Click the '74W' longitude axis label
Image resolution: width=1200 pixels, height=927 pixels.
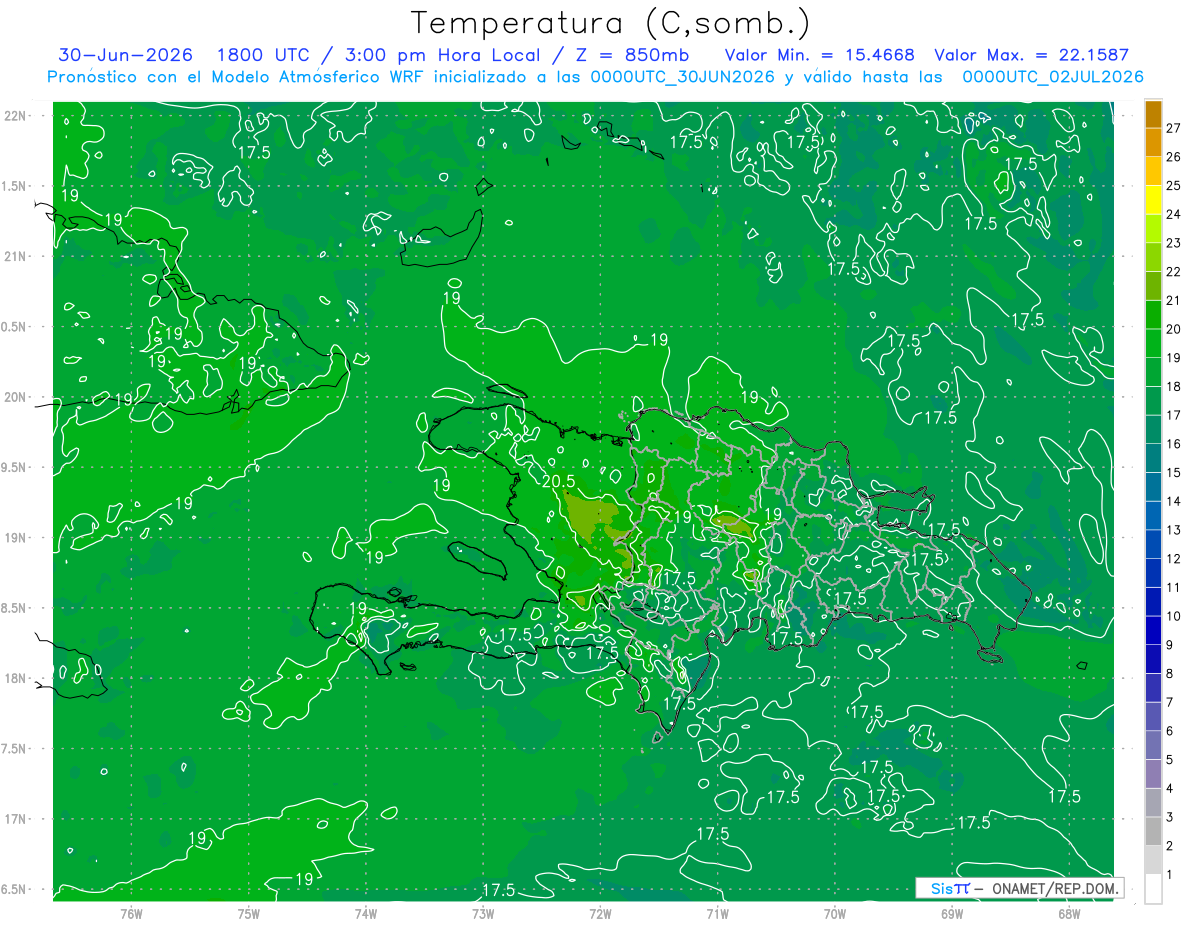(x=366, y=914)
